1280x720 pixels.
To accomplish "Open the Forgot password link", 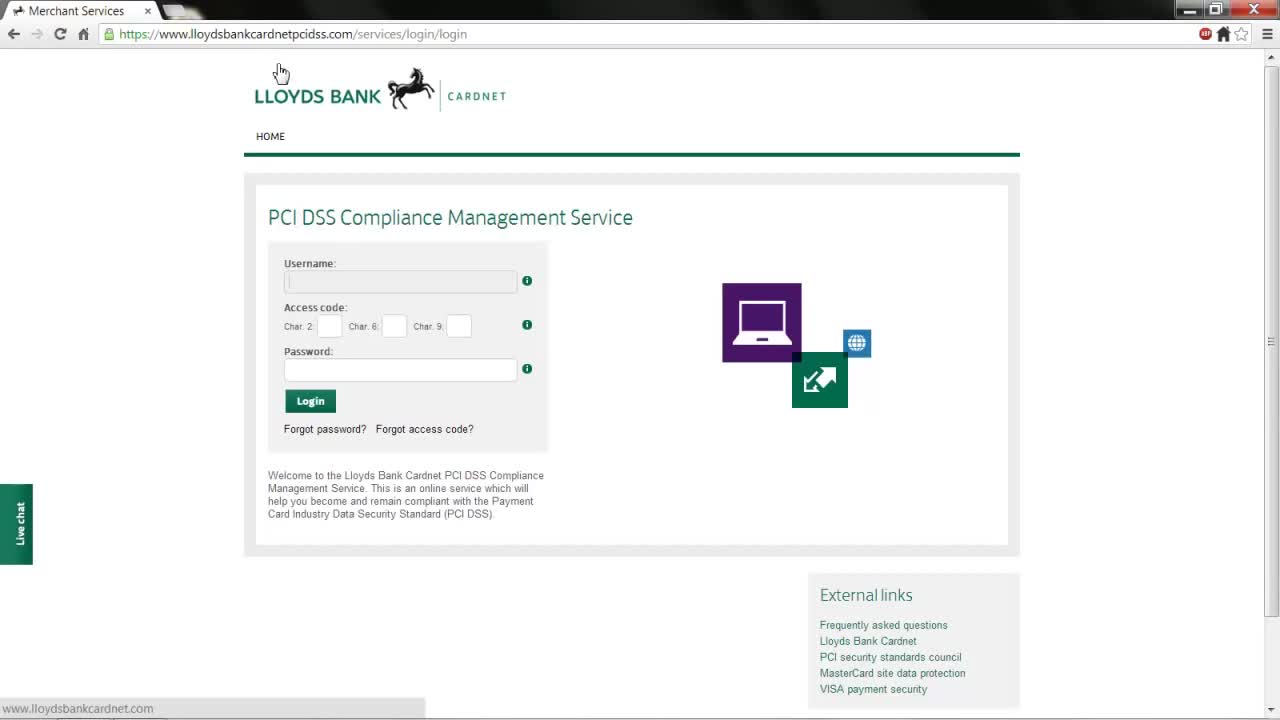I will tap(324, 429).
